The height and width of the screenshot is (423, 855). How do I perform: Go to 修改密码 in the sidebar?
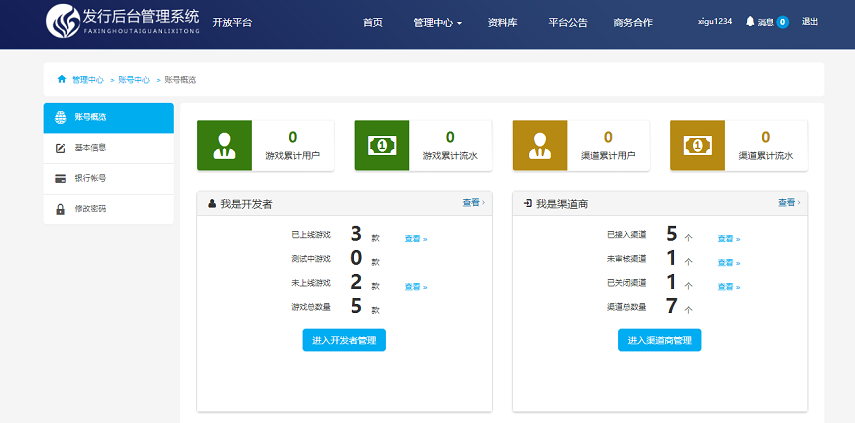point(90,209)
